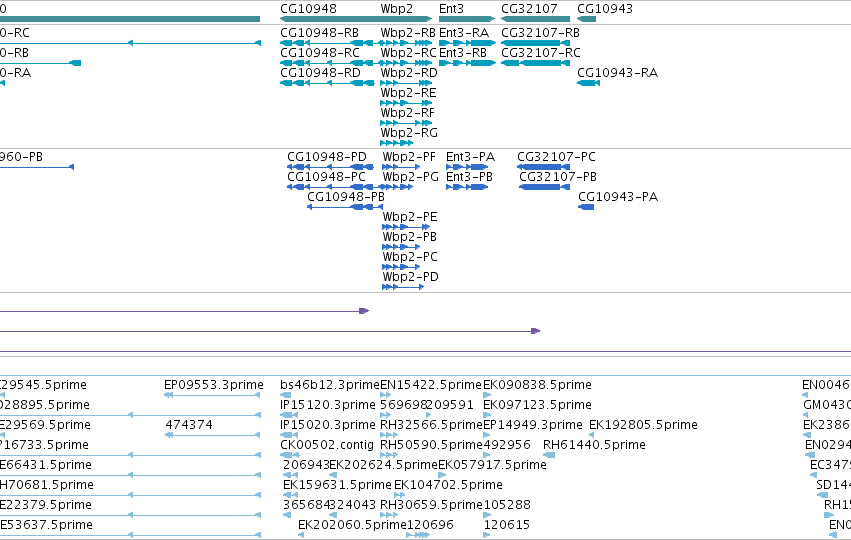Click protein CG32107-PC
This screenshot has height=540, width=851.
click(x=556, y=157)
